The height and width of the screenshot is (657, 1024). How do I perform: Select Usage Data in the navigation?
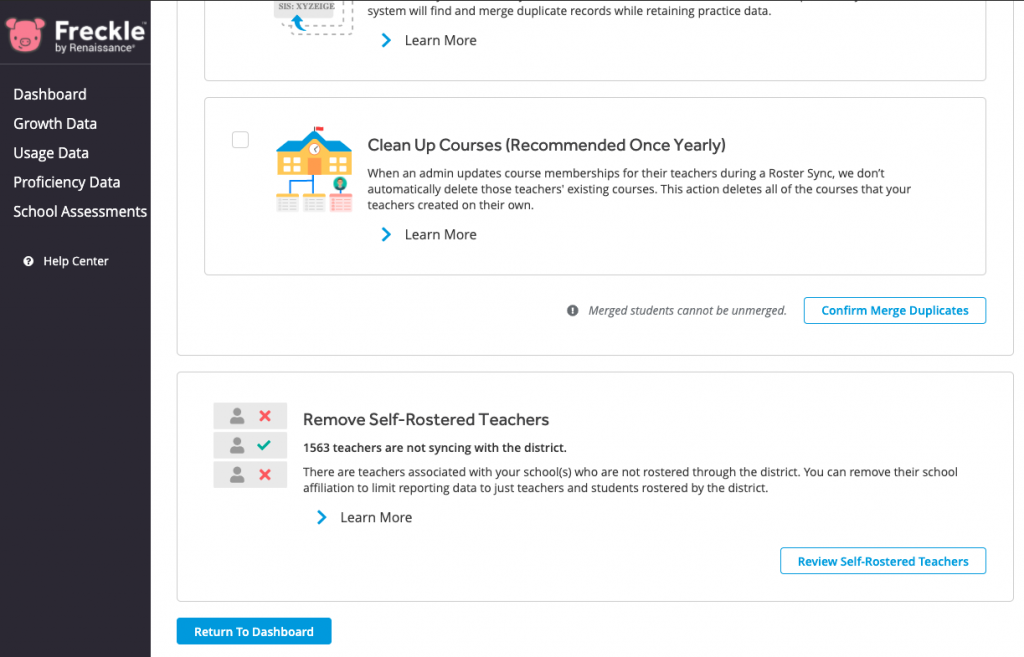pos(51,153)
